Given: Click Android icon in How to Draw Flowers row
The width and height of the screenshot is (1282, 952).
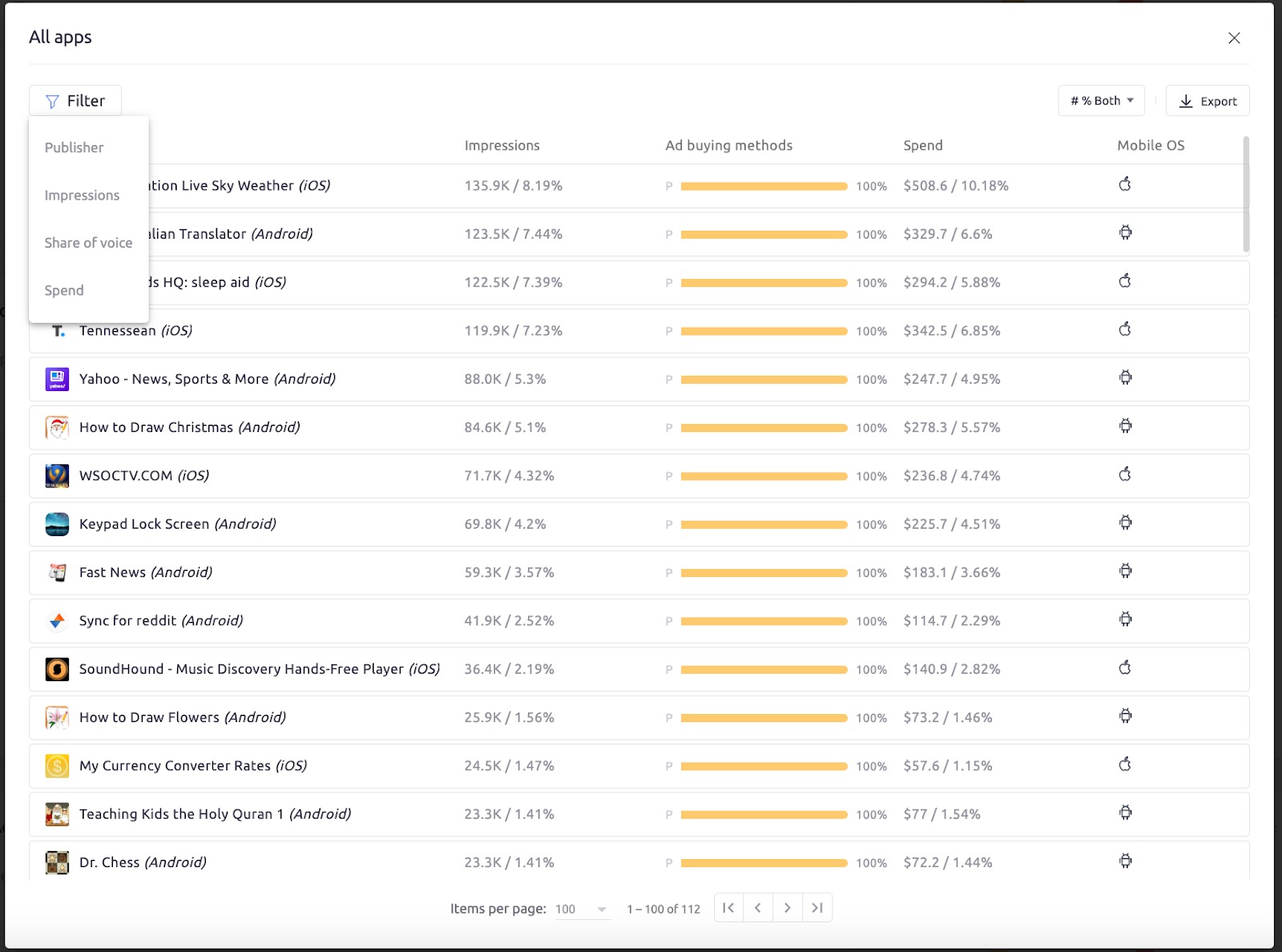Looking at the screenshot, I should click(1126, 716).
